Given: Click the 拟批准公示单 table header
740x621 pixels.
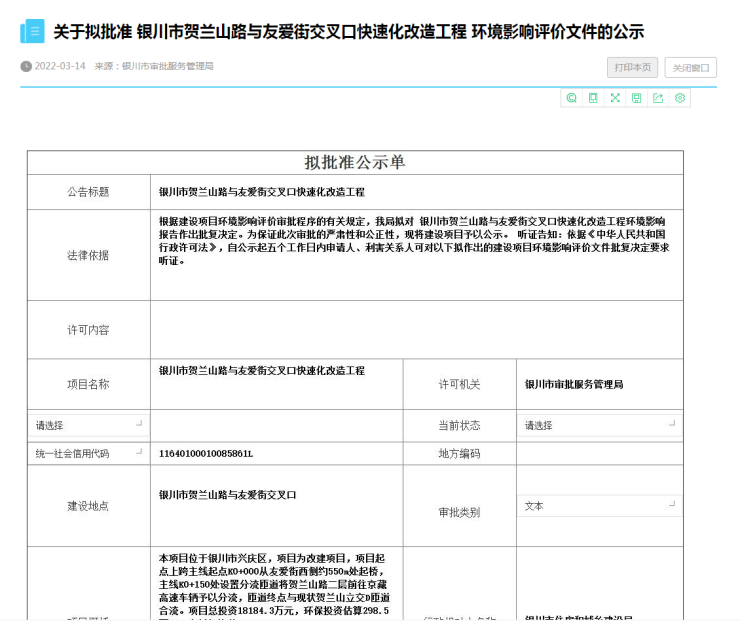Looking at the screenshot, I should pos(355,163).
